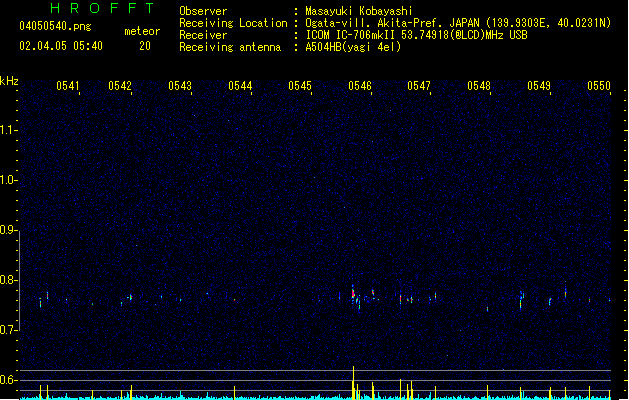Click the 0544 time marker
Screen dimensions: 629x400
click(x=240, y=86)
